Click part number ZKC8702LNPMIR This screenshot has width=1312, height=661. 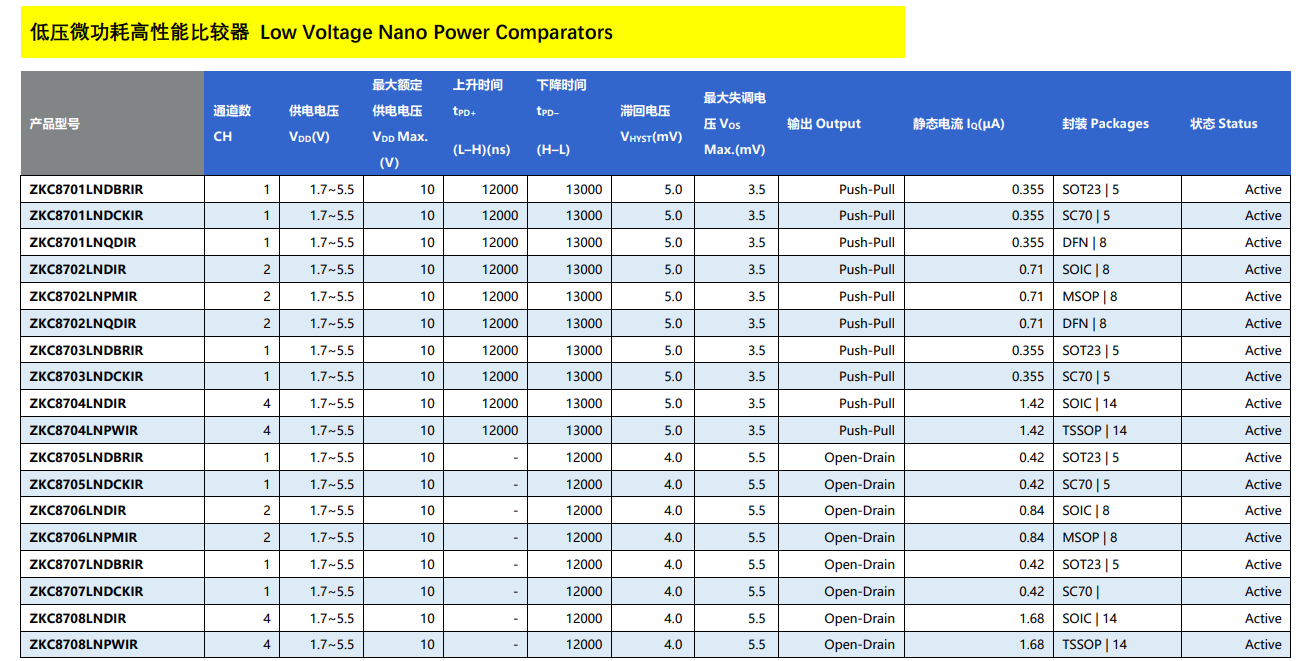pyautogui.click(x=84, y=297)
